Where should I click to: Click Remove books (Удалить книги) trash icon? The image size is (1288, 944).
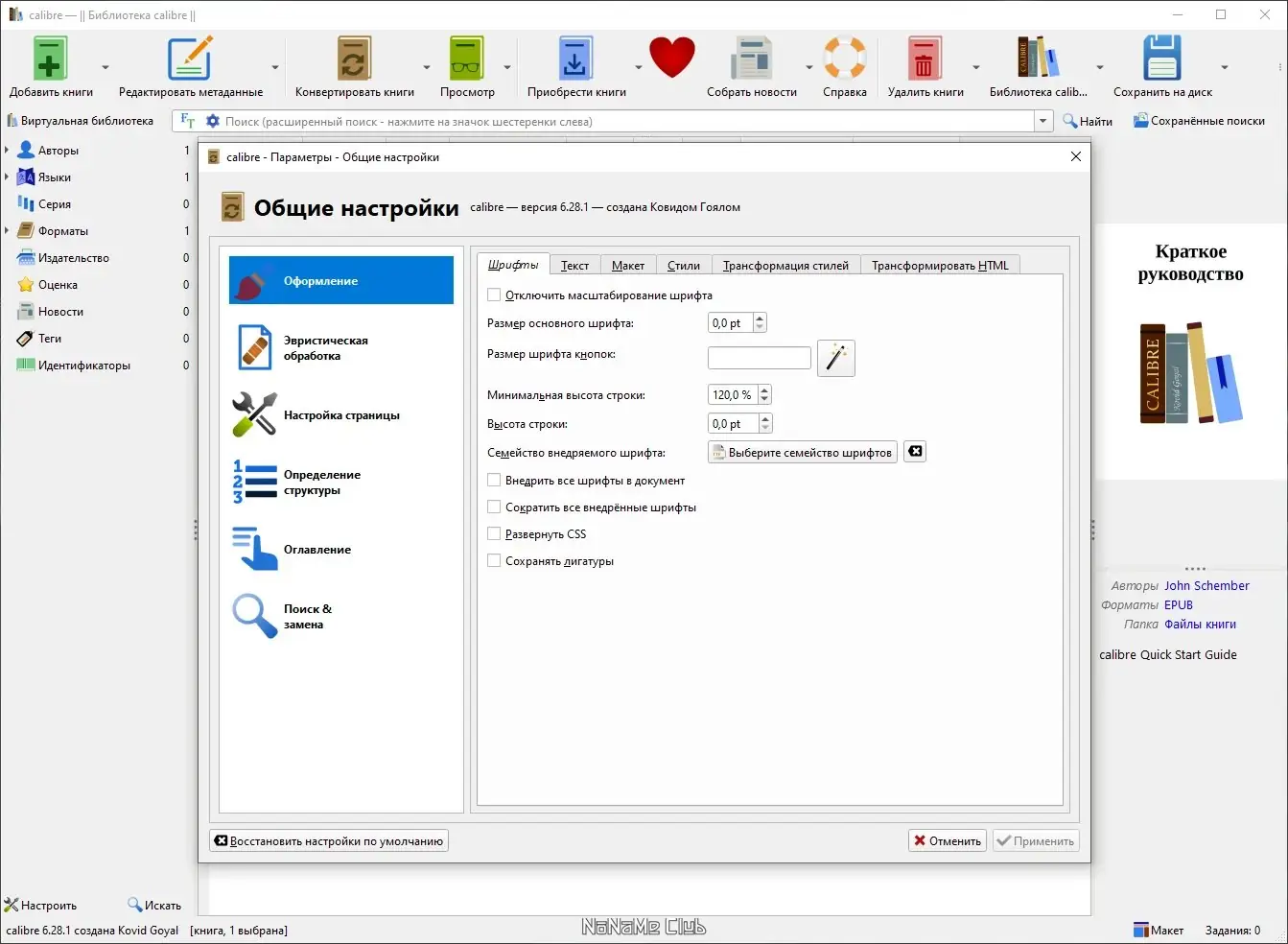[x=925, y=59]
